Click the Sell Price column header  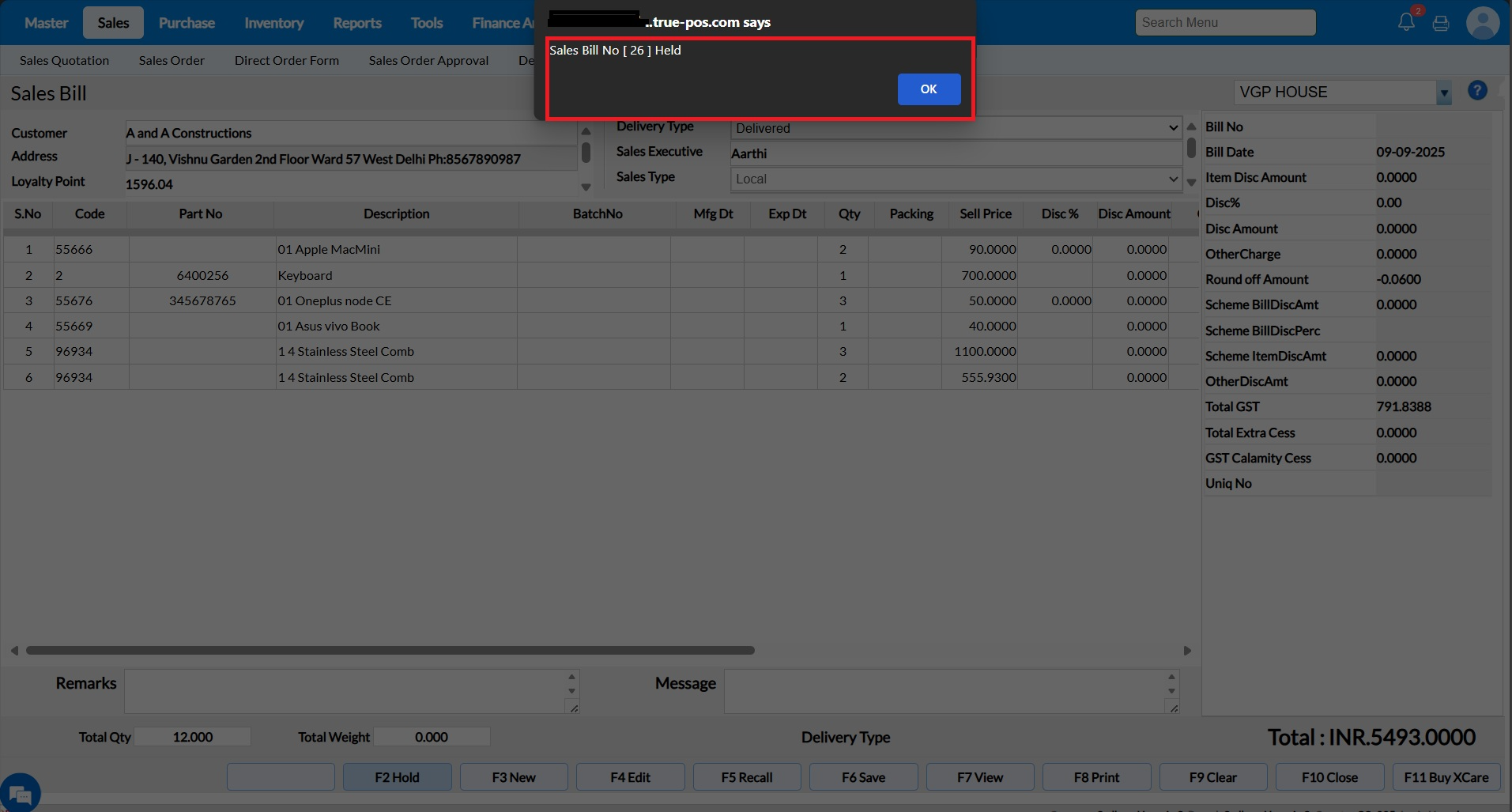pos(986,213)
